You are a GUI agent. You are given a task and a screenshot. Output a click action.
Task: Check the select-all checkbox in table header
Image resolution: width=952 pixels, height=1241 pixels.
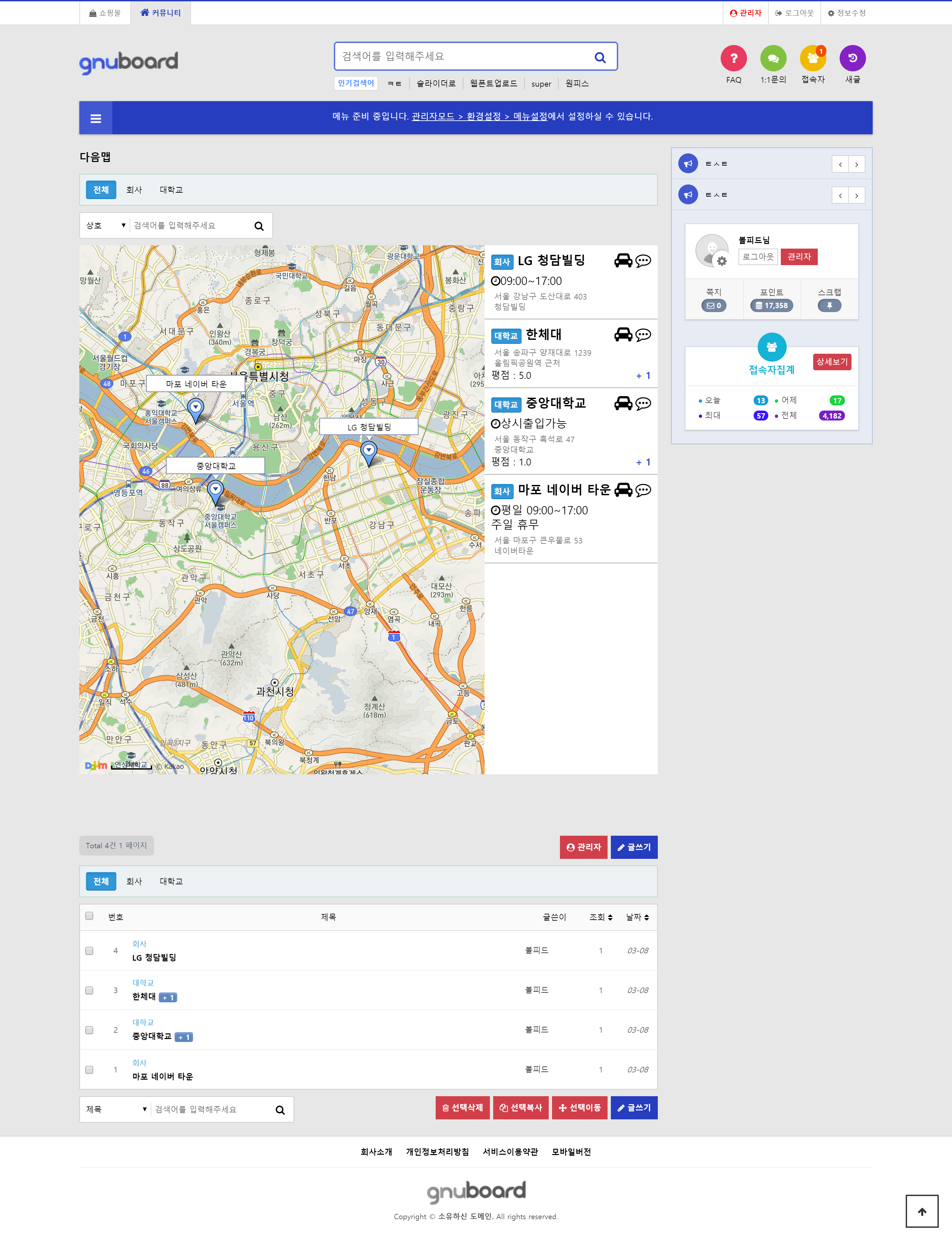click(x=89, y=916)
